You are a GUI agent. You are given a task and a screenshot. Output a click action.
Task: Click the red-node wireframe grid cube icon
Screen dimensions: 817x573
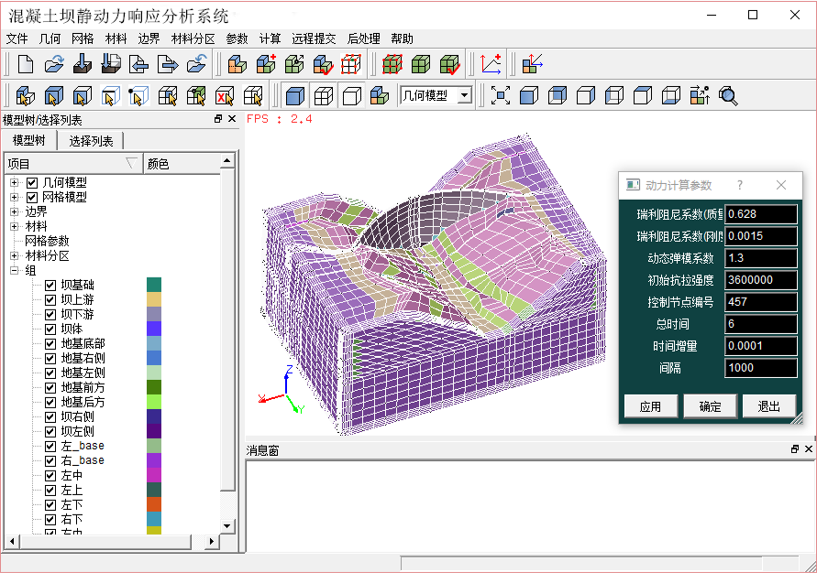pyautogui.click(x=351, y=64)
